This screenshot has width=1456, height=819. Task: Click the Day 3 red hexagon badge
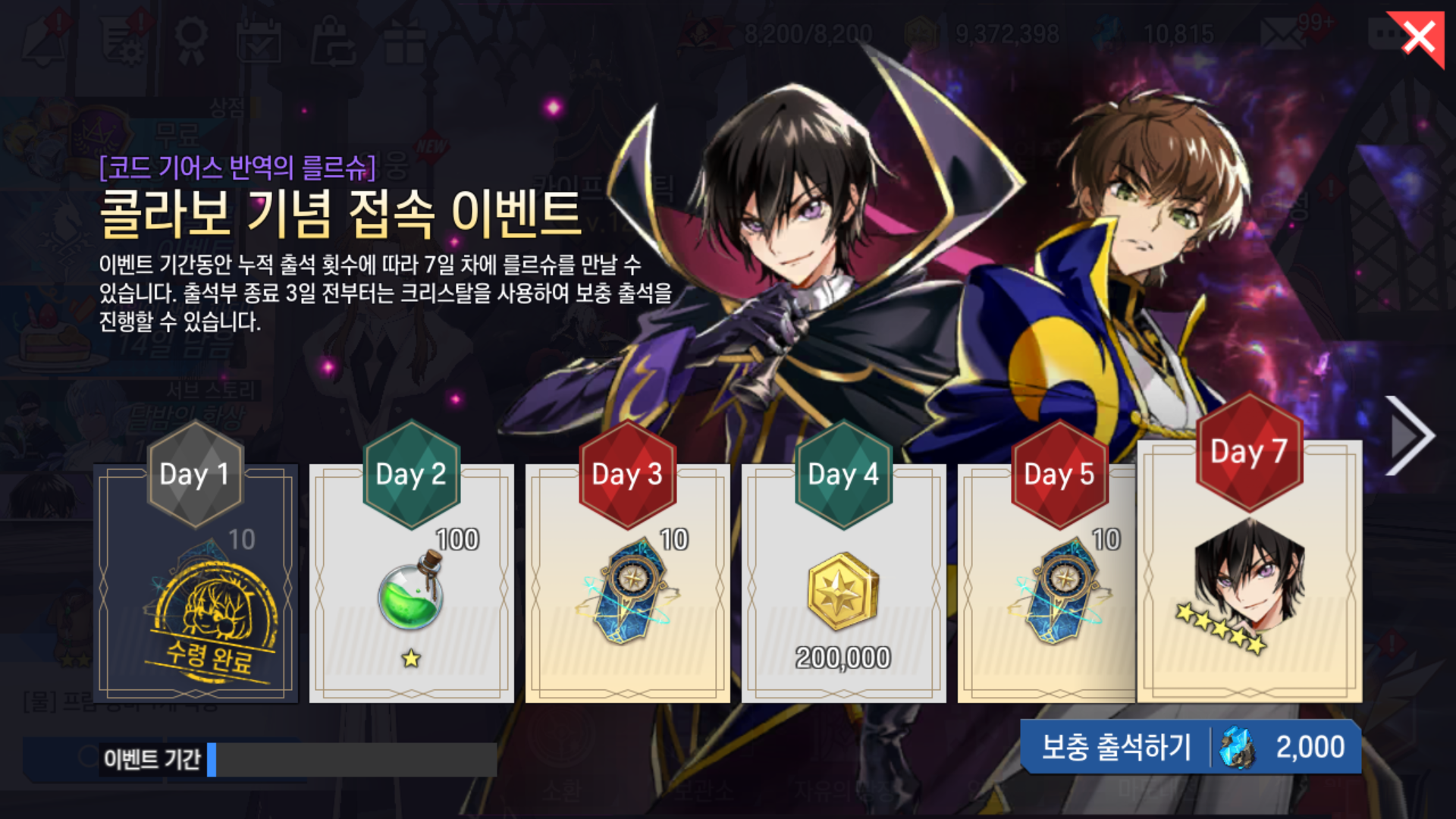(x=627, y=475)
